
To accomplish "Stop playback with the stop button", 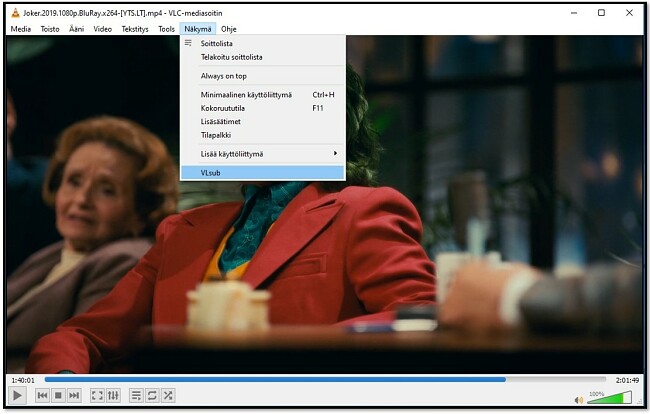I will click(x=58, y=395).
